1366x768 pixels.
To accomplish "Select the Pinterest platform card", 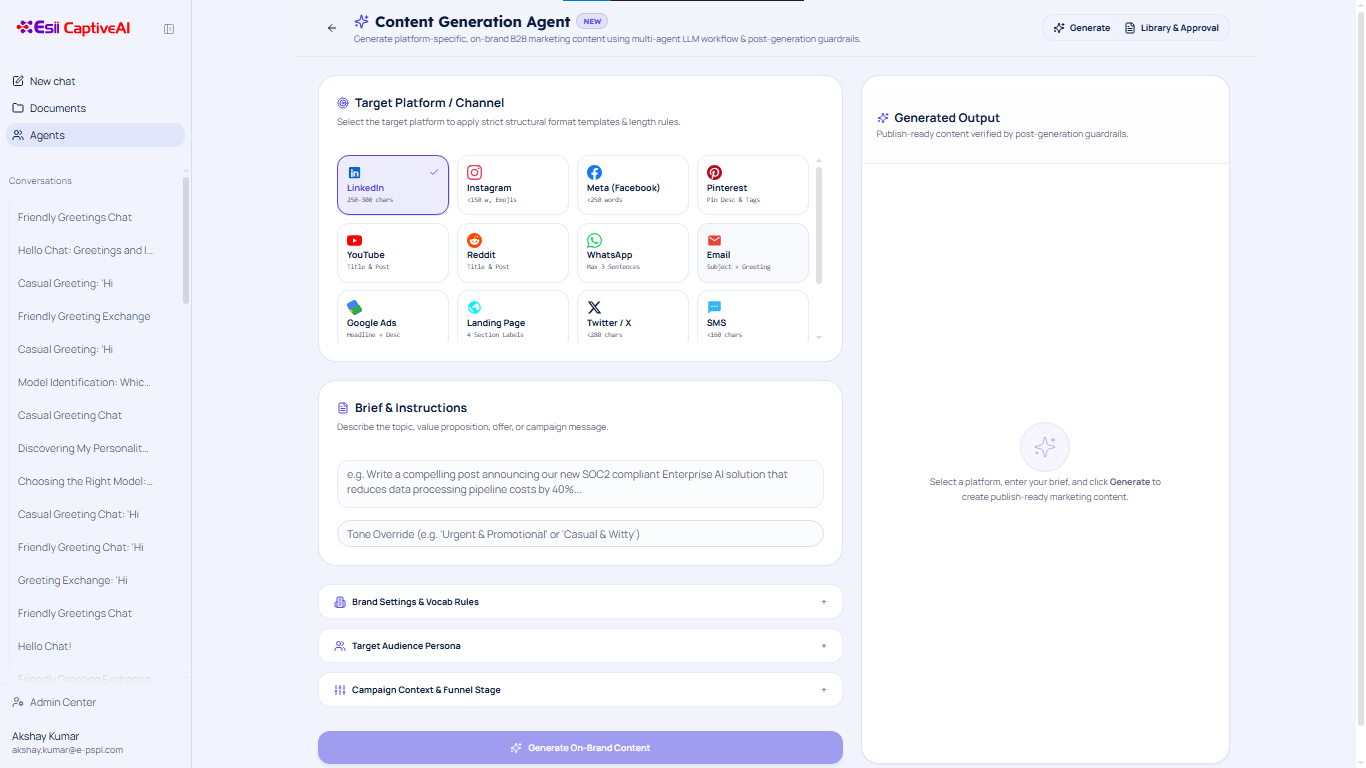I will coord(753,185).
